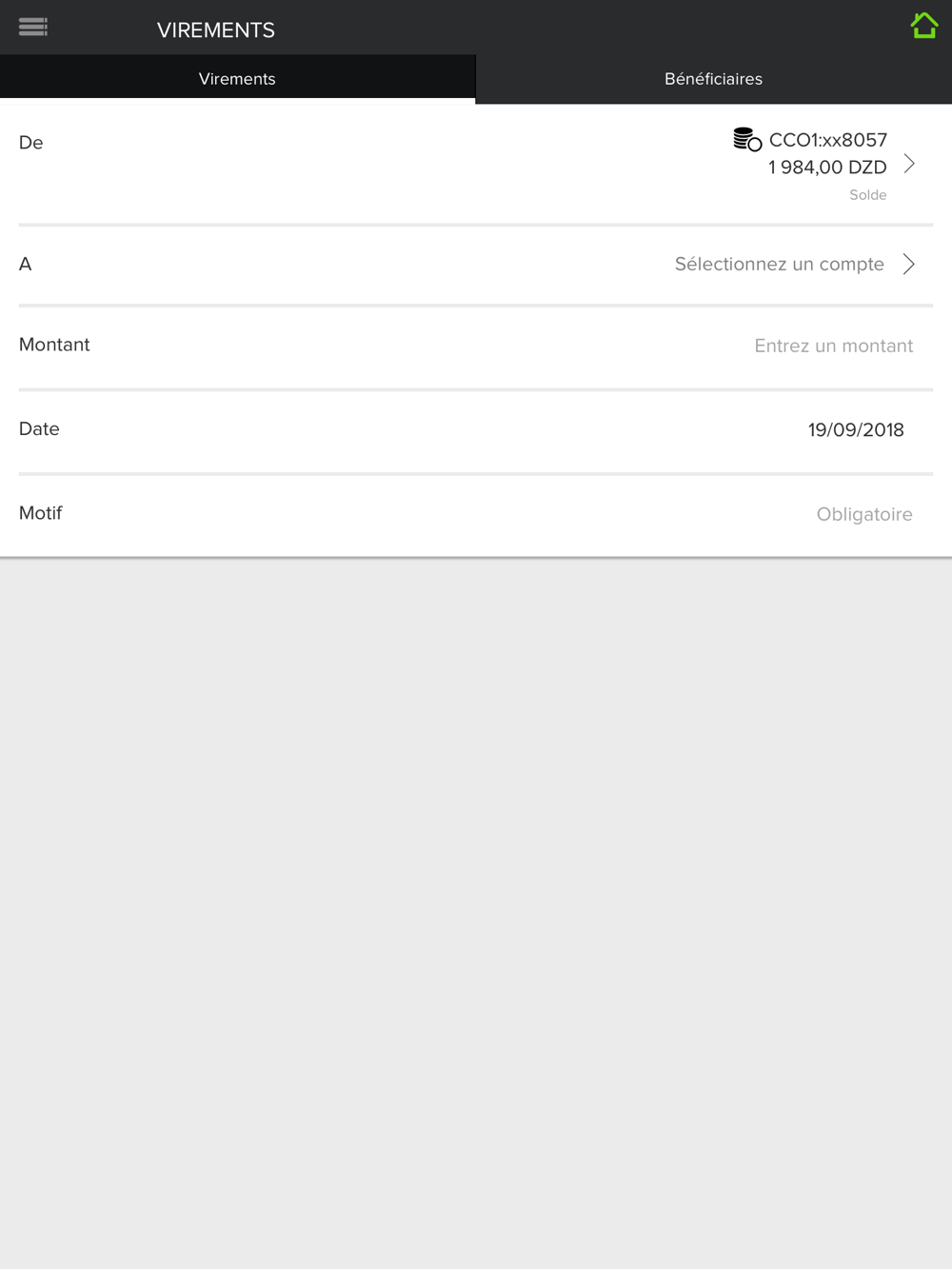The image size is (952, 1269).
Task: Select the A row label
Action: [x=26, y=264]
